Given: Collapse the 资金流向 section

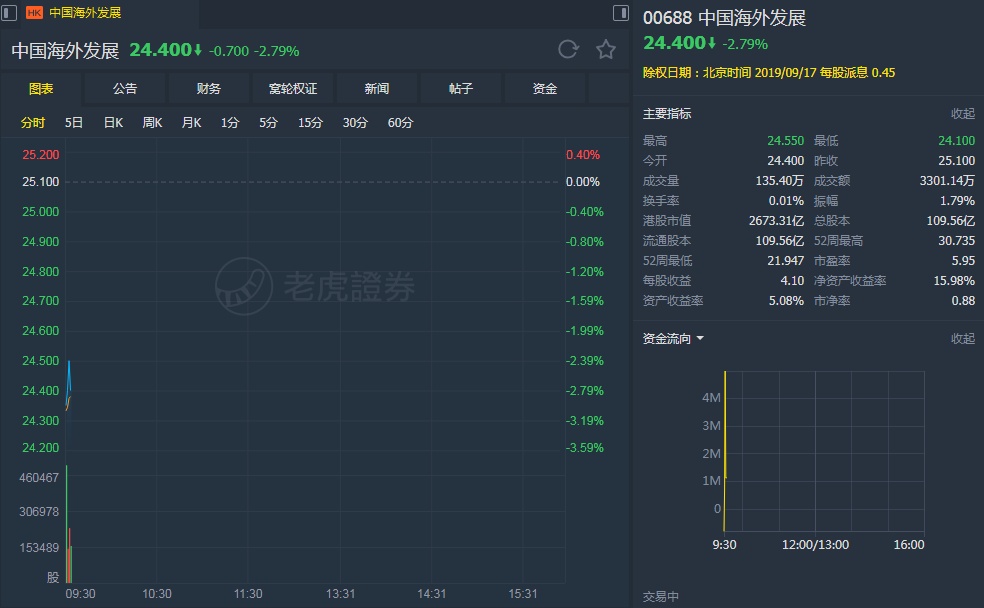Looking at the screenshot, I should [963, 339].
